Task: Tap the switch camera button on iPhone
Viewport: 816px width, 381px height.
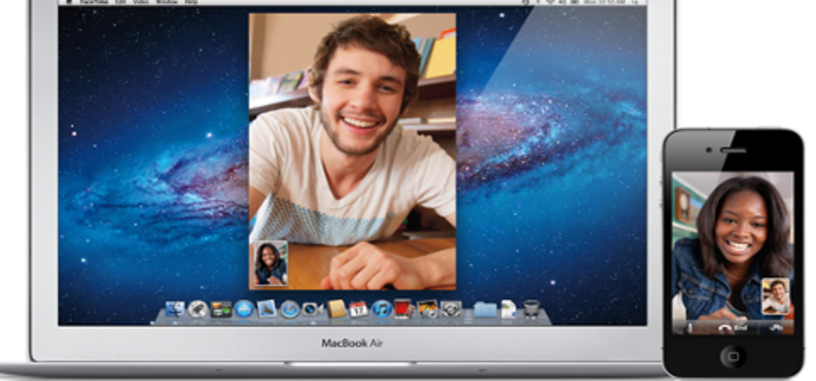Action: [x=775, y=327]
